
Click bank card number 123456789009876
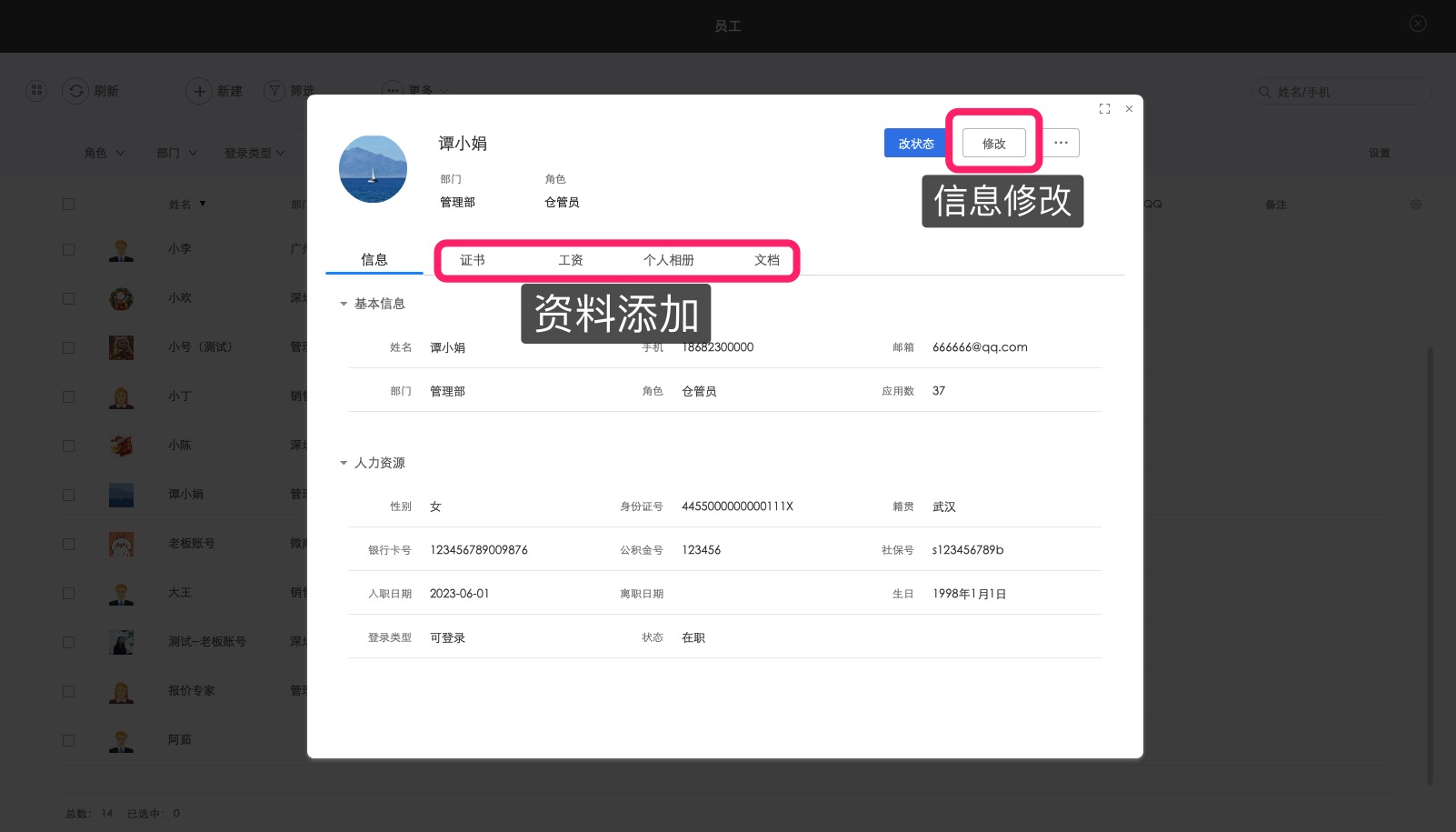coord(478,550)
